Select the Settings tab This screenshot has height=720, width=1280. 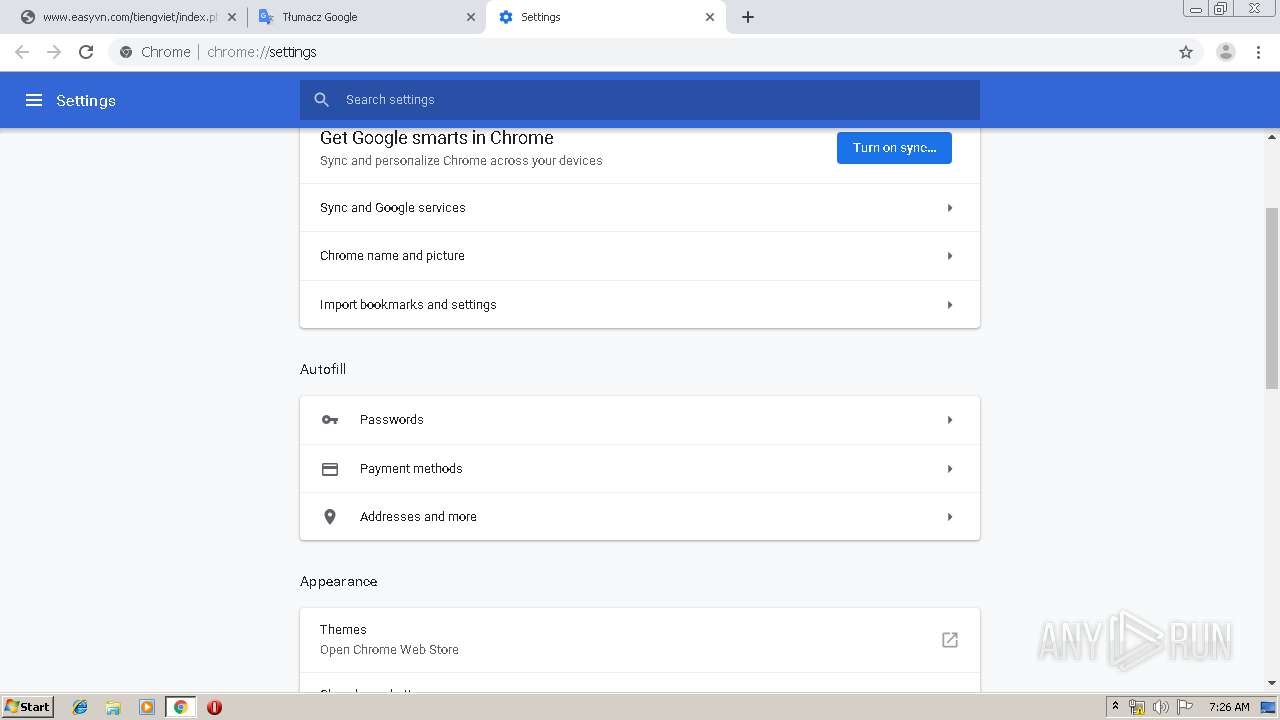click(x=605, y=17)
